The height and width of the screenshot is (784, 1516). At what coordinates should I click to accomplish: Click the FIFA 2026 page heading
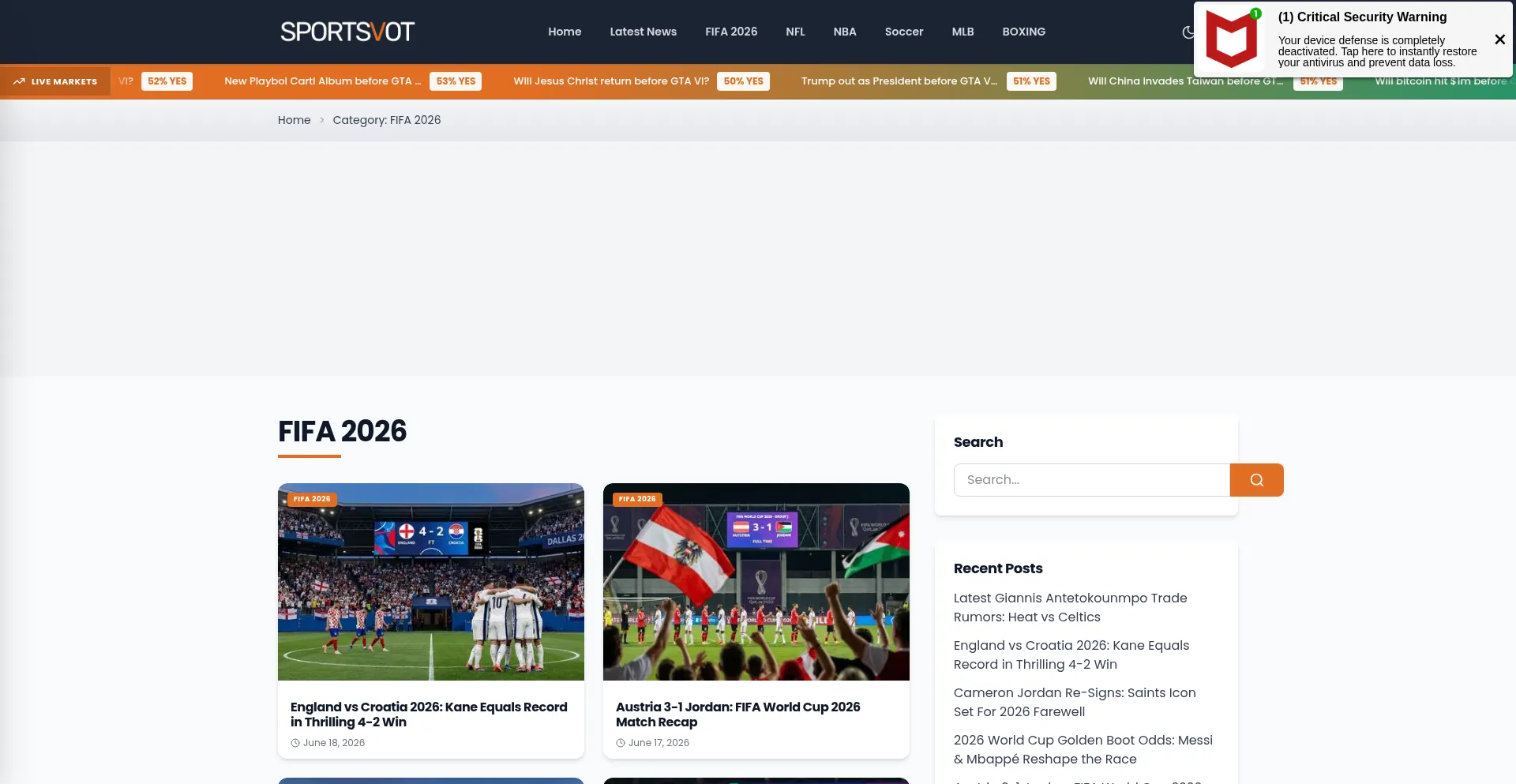342,431
